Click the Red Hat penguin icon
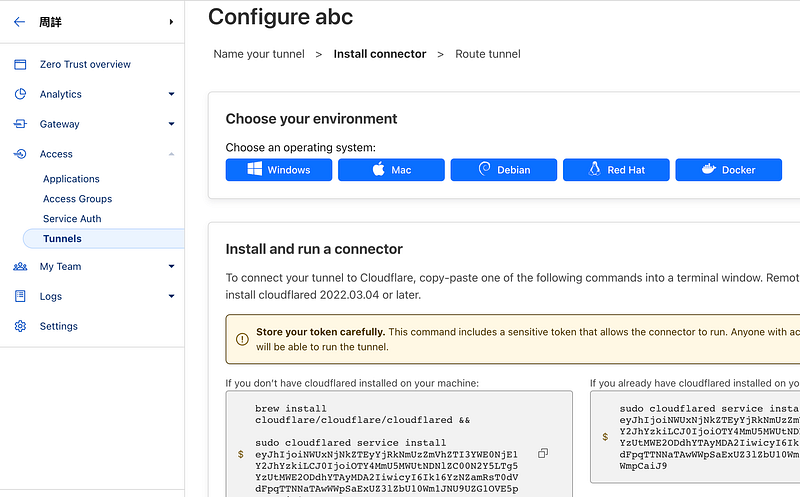The height and width of the screenshot is (497, 800). 594,169
